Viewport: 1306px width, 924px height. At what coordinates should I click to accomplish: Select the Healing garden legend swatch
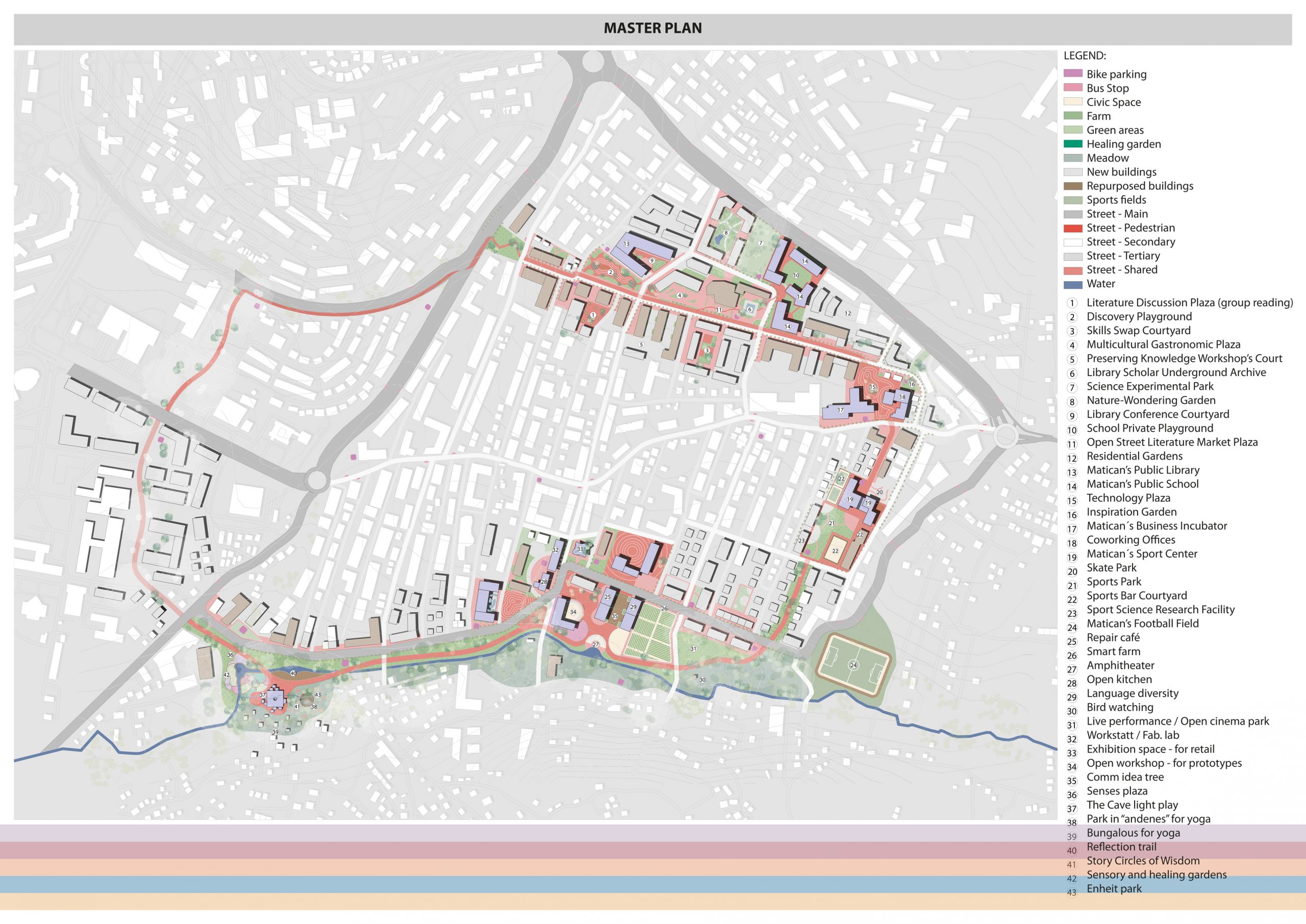pos(1073,144)
